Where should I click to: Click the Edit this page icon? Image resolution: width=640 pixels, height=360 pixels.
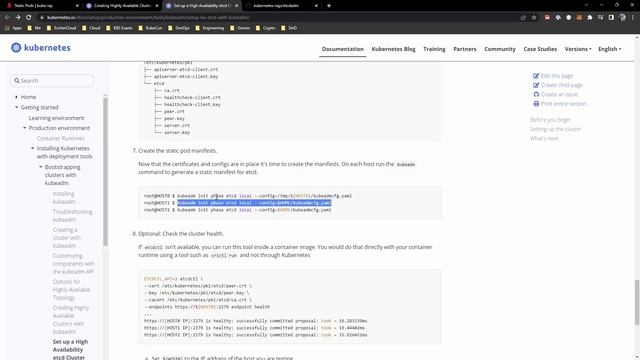(536, 76)
